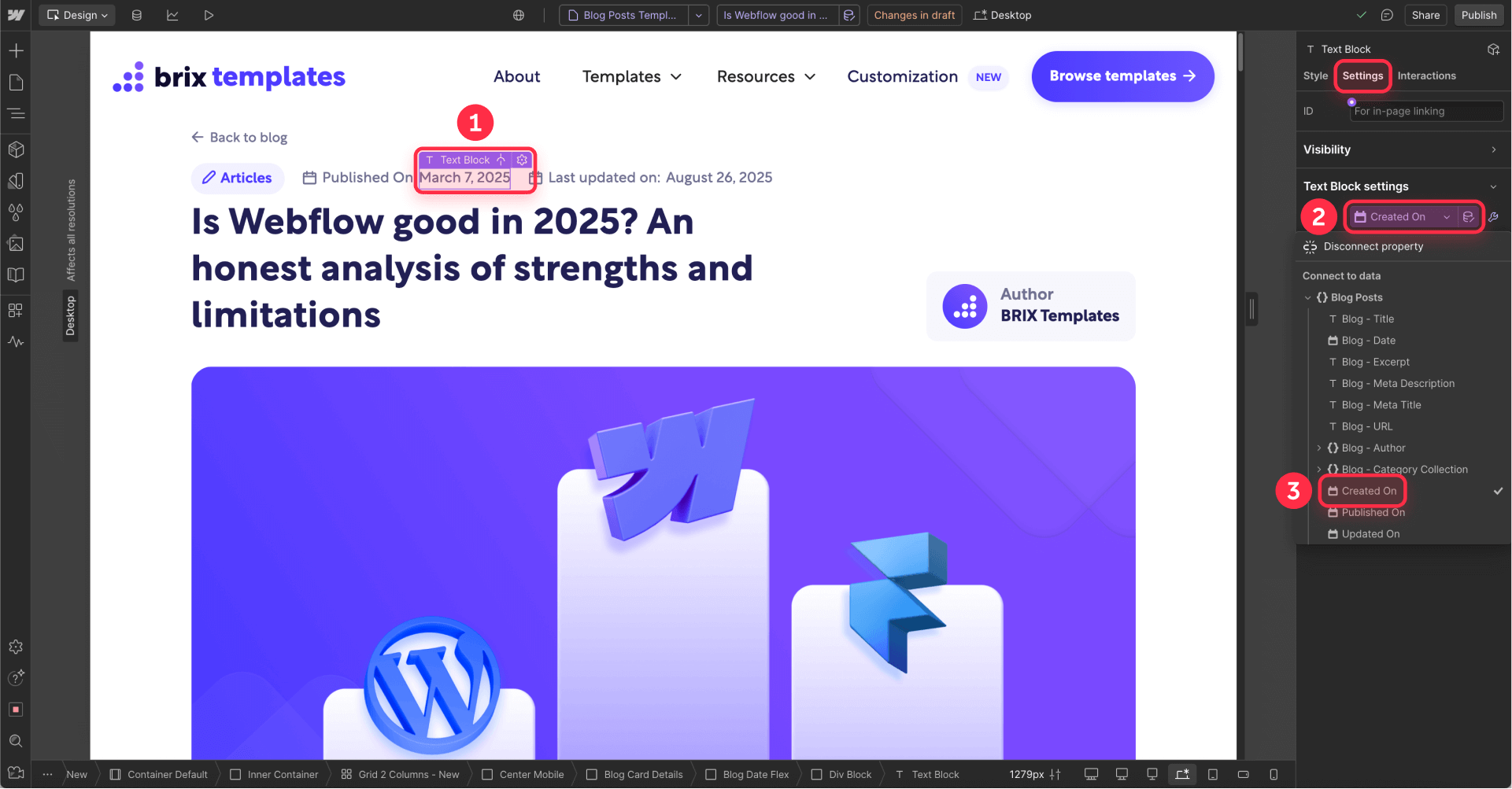The image size is (1512, 789).
Task: Open the Webflow logo main menu
Action: tap(16, 15)
